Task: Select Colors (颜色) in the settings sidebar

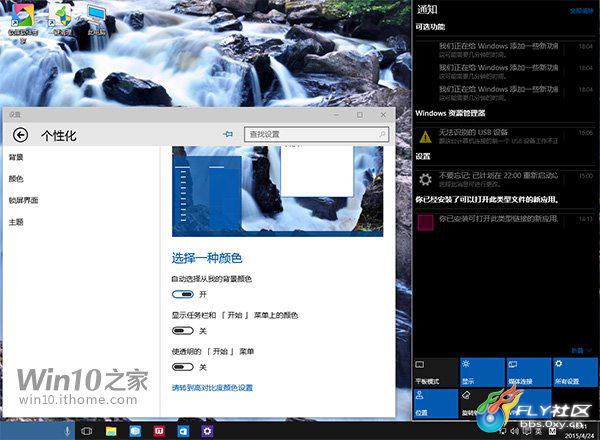Action: [16, 179]
